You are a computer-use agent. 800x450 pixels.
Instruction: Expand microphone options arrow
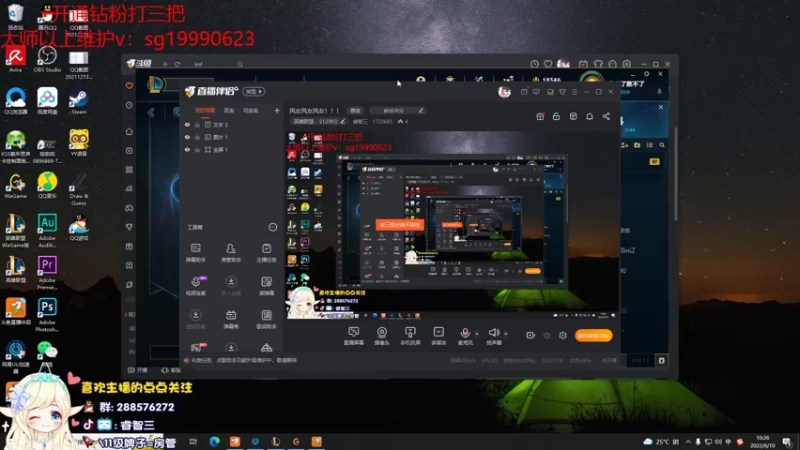pyautogui.click(x=477, y=334)
